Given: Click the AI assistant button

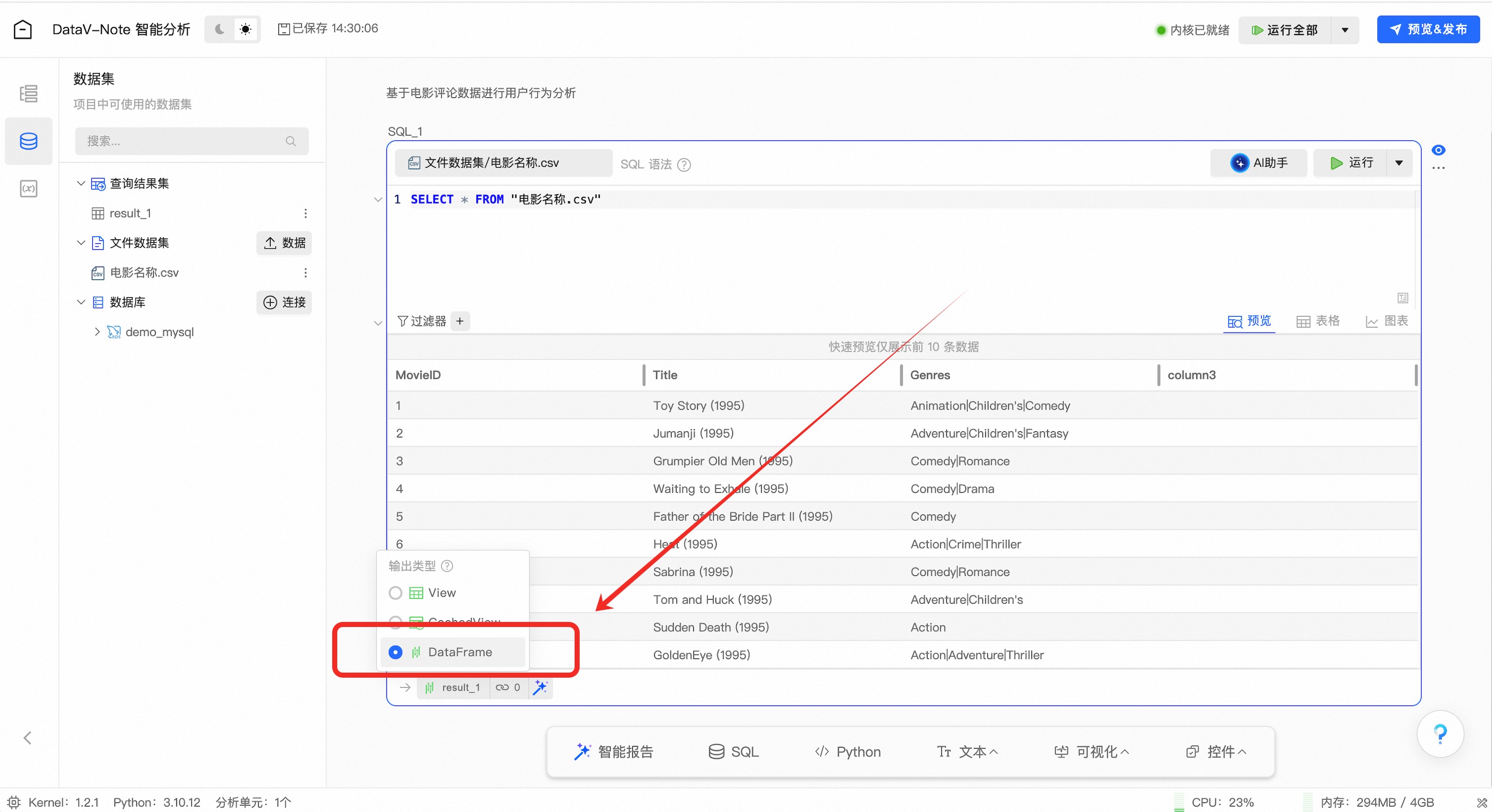Looking at the screenshot, I should click(1258, 163).
